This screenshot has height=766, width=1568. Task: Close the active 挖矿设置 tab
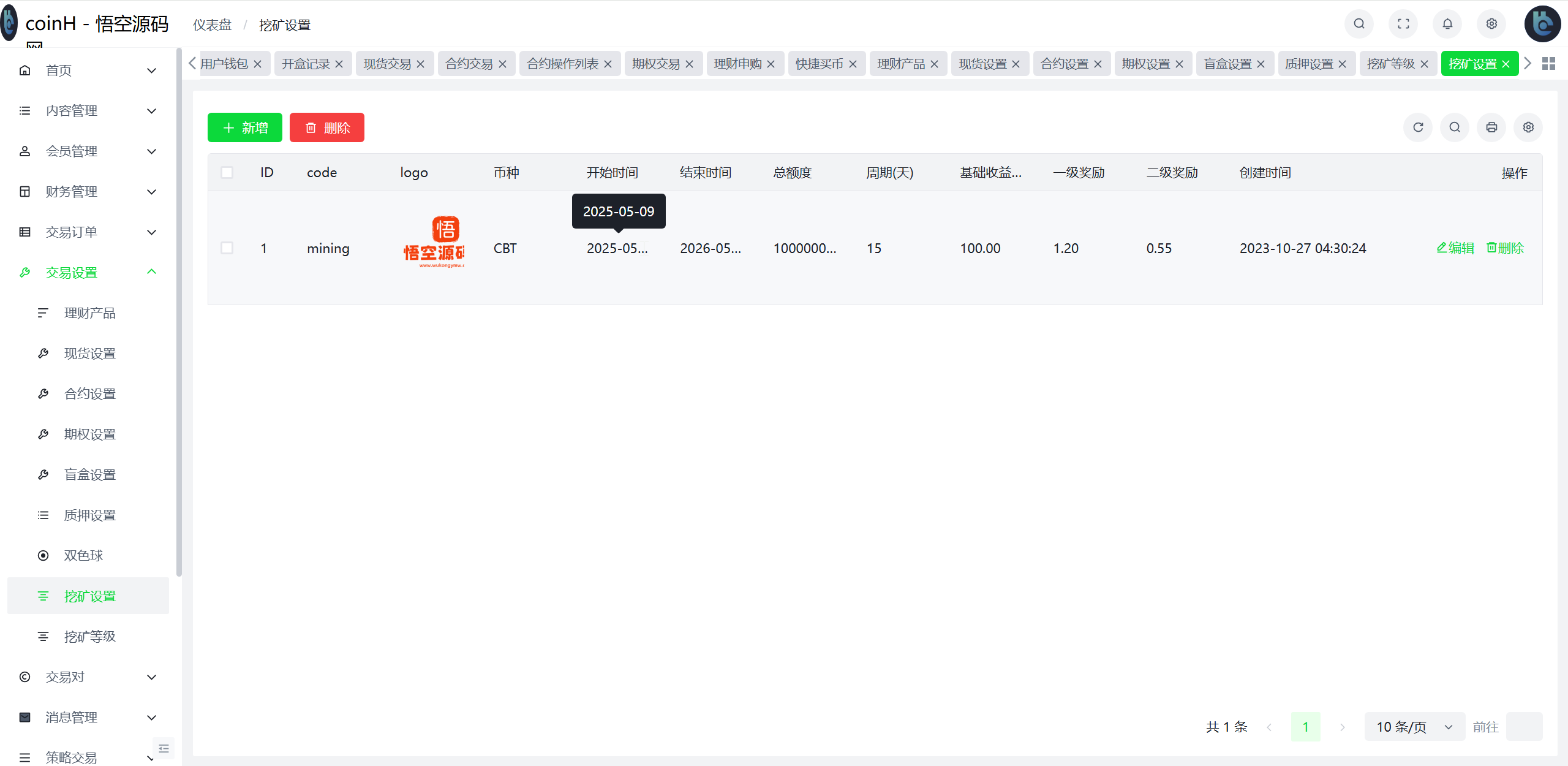coord(1506,64)
